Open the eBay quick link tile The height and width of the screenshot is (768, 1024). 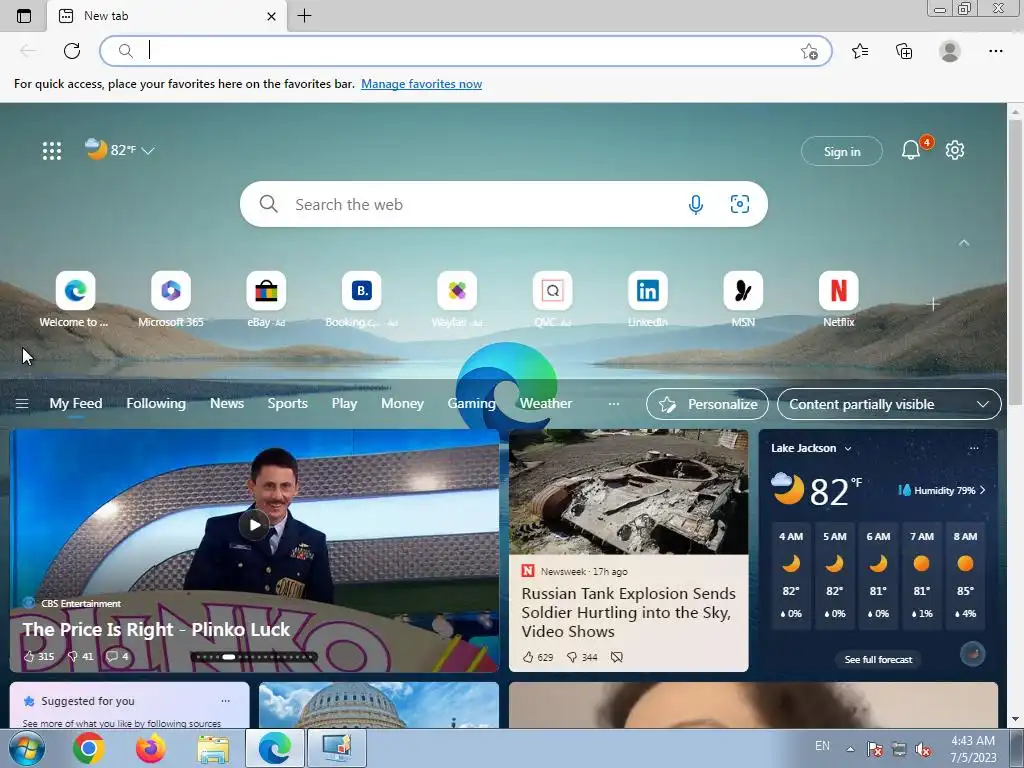(266, 300)
